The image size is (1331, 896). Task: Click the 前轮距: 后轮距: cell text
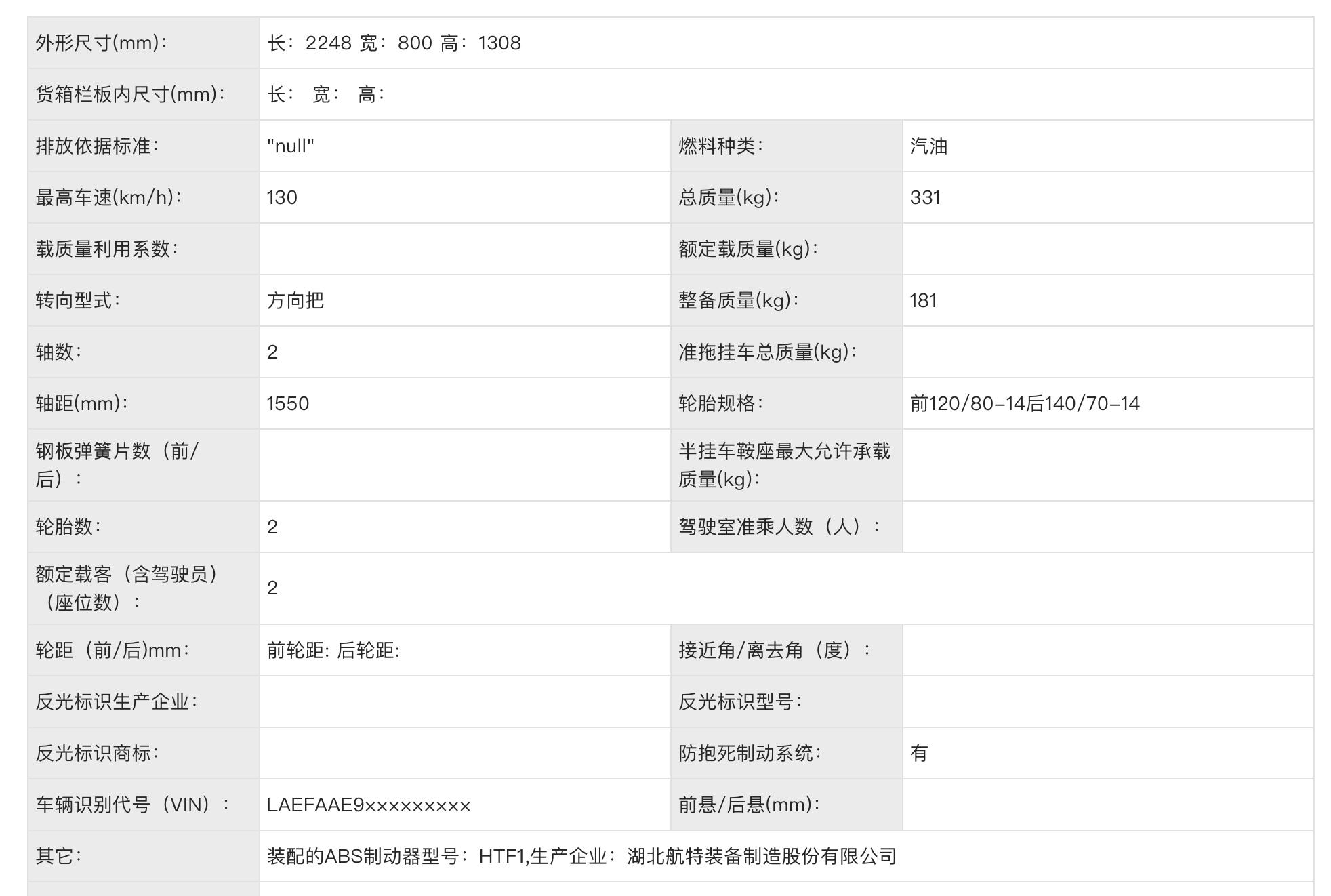click(x=333, y=651)
